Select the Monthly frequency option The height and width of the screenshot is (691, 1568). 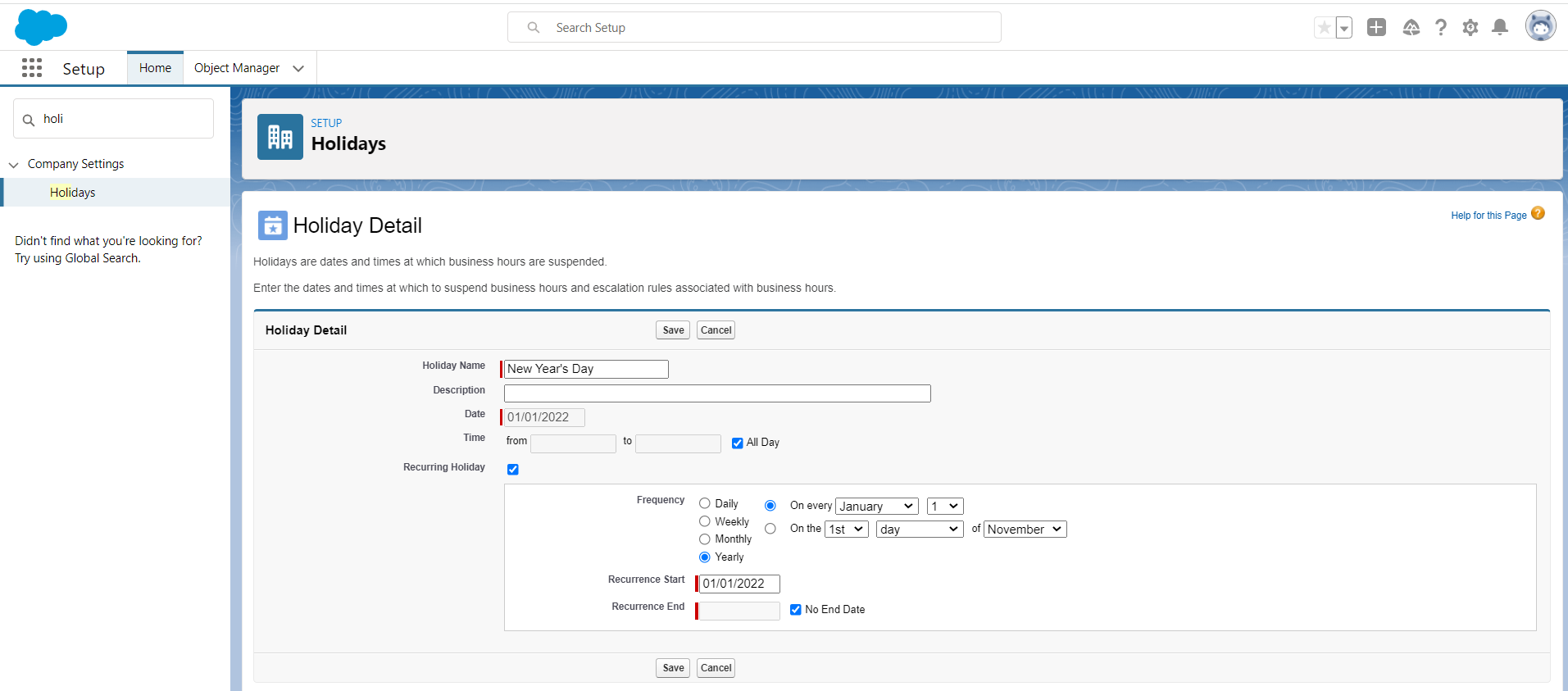pyautogui.click(x=705, y=539)
